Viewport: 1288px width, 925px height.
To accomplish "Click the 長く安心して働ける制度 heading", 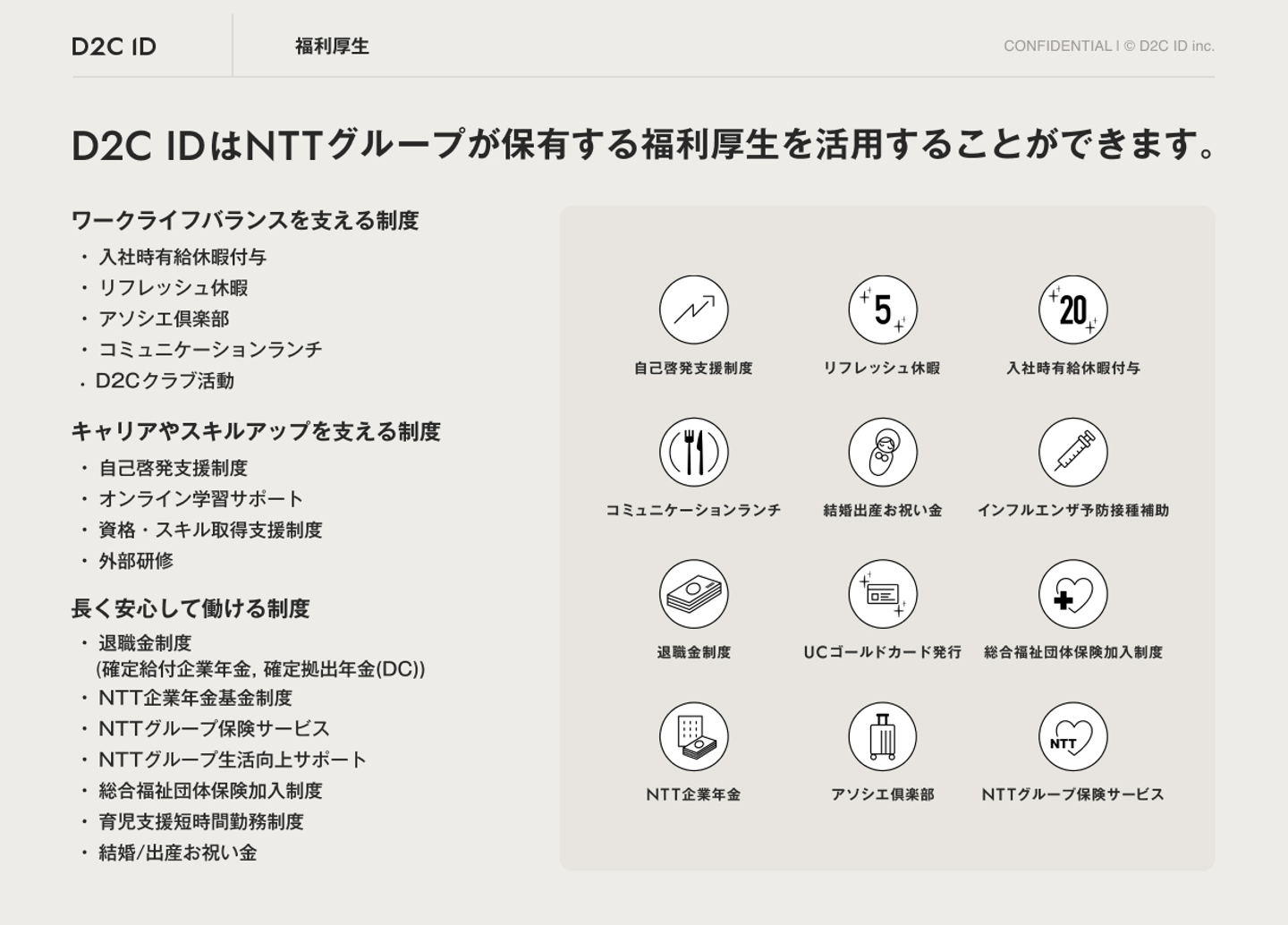I will coord(191,608).
